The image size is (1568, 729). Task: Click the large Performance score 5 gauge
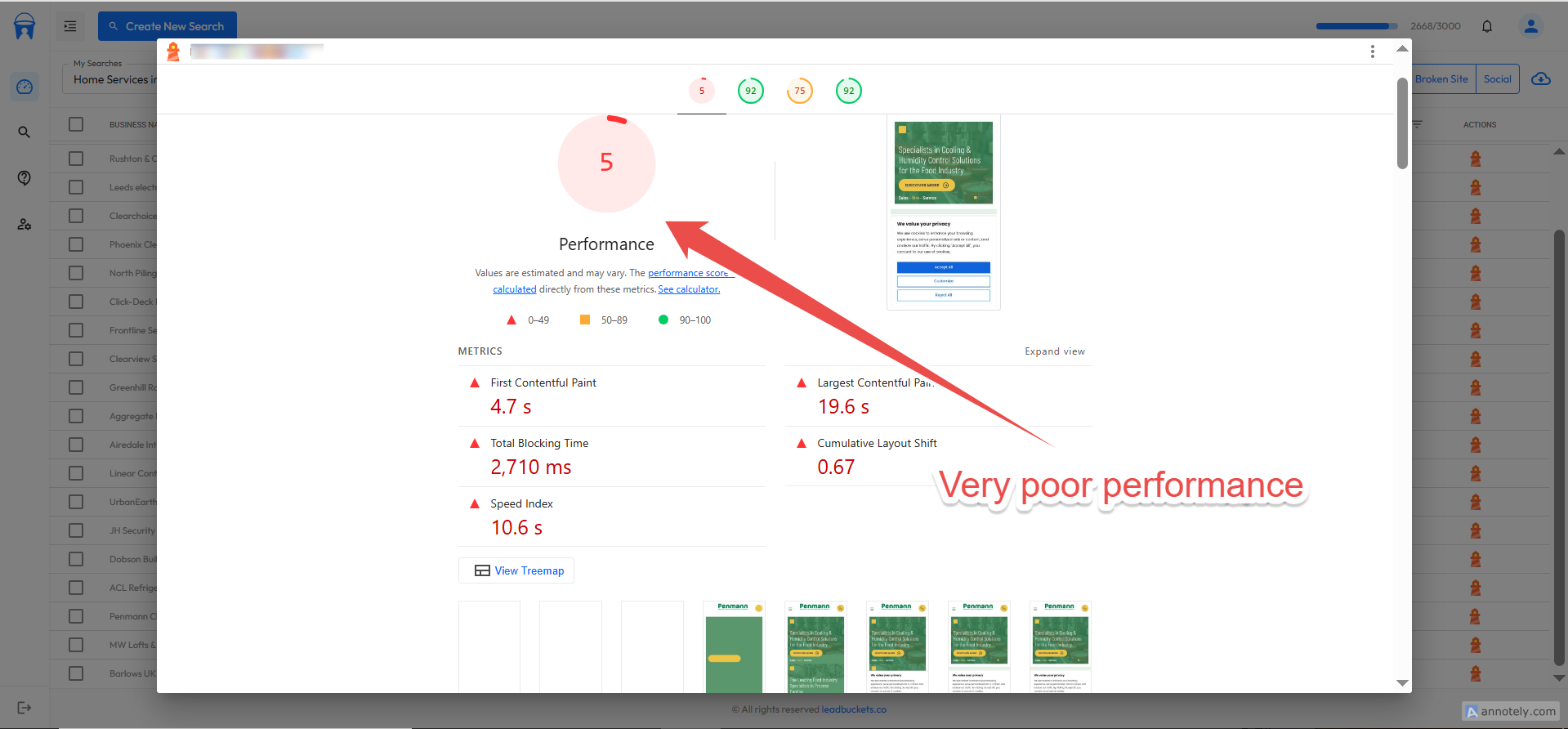point(606,163)
